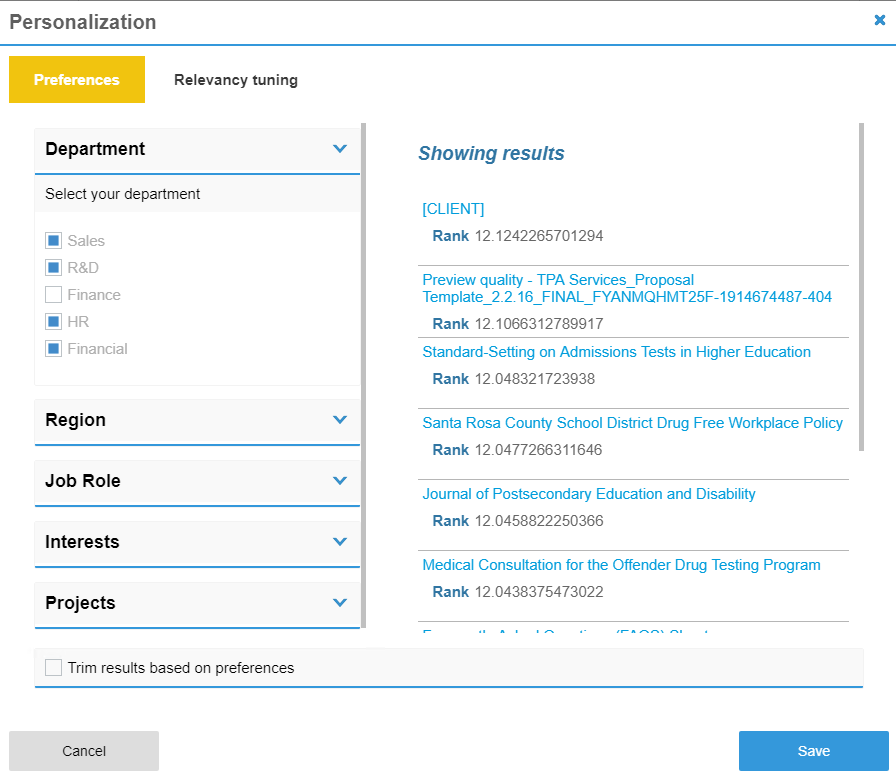
Task: Uncheck the R&D department checkbox
Action: click(54, 268)
